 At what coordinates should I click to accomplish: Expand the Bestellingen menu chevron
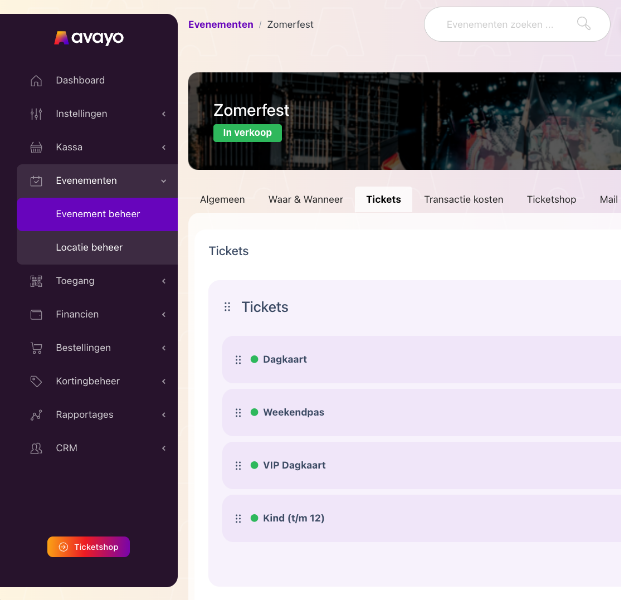point(164,348)
